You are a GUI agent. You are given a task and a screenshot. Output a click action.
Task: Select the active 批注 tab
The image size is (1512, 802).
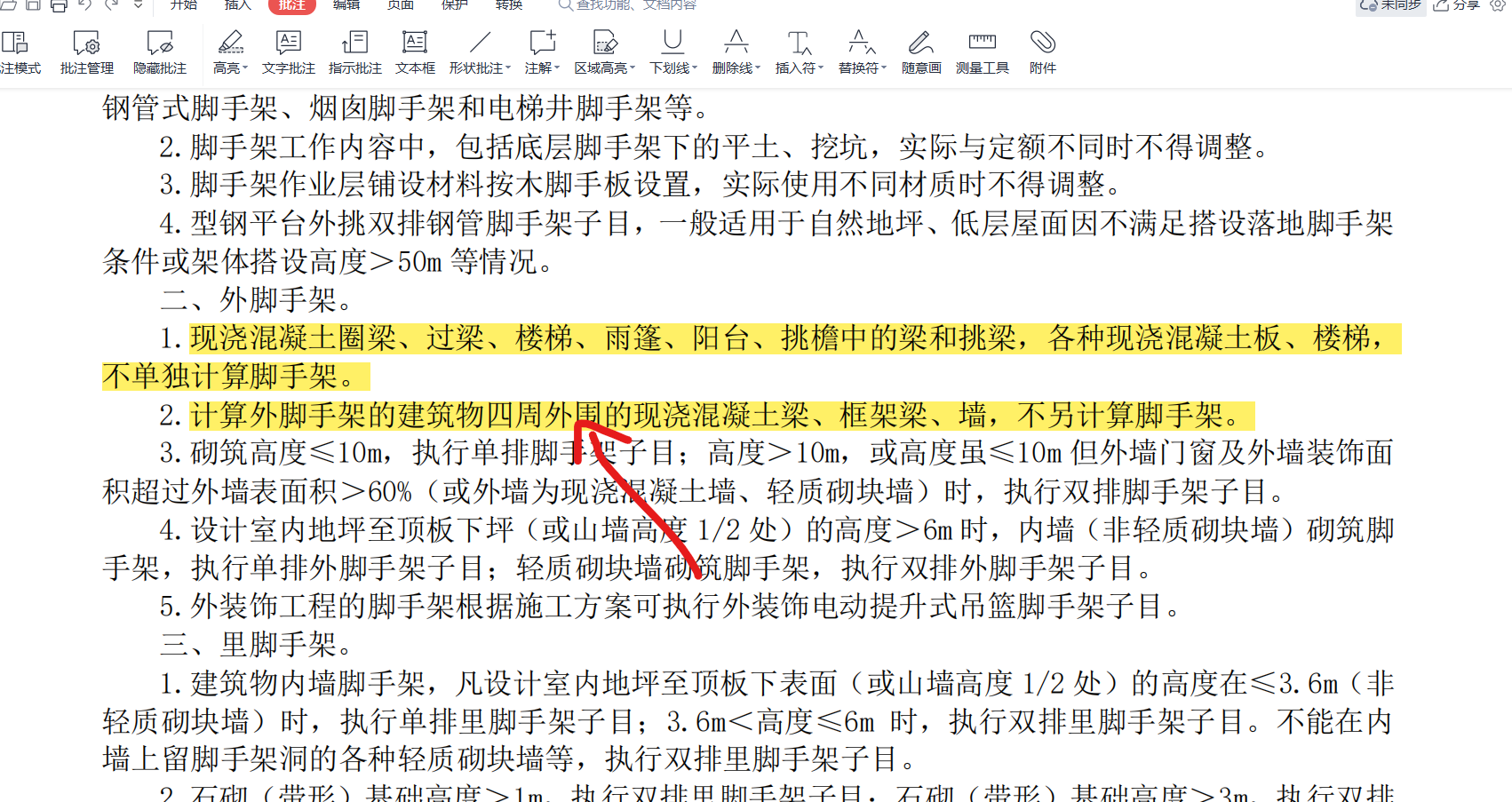[291, 4]
